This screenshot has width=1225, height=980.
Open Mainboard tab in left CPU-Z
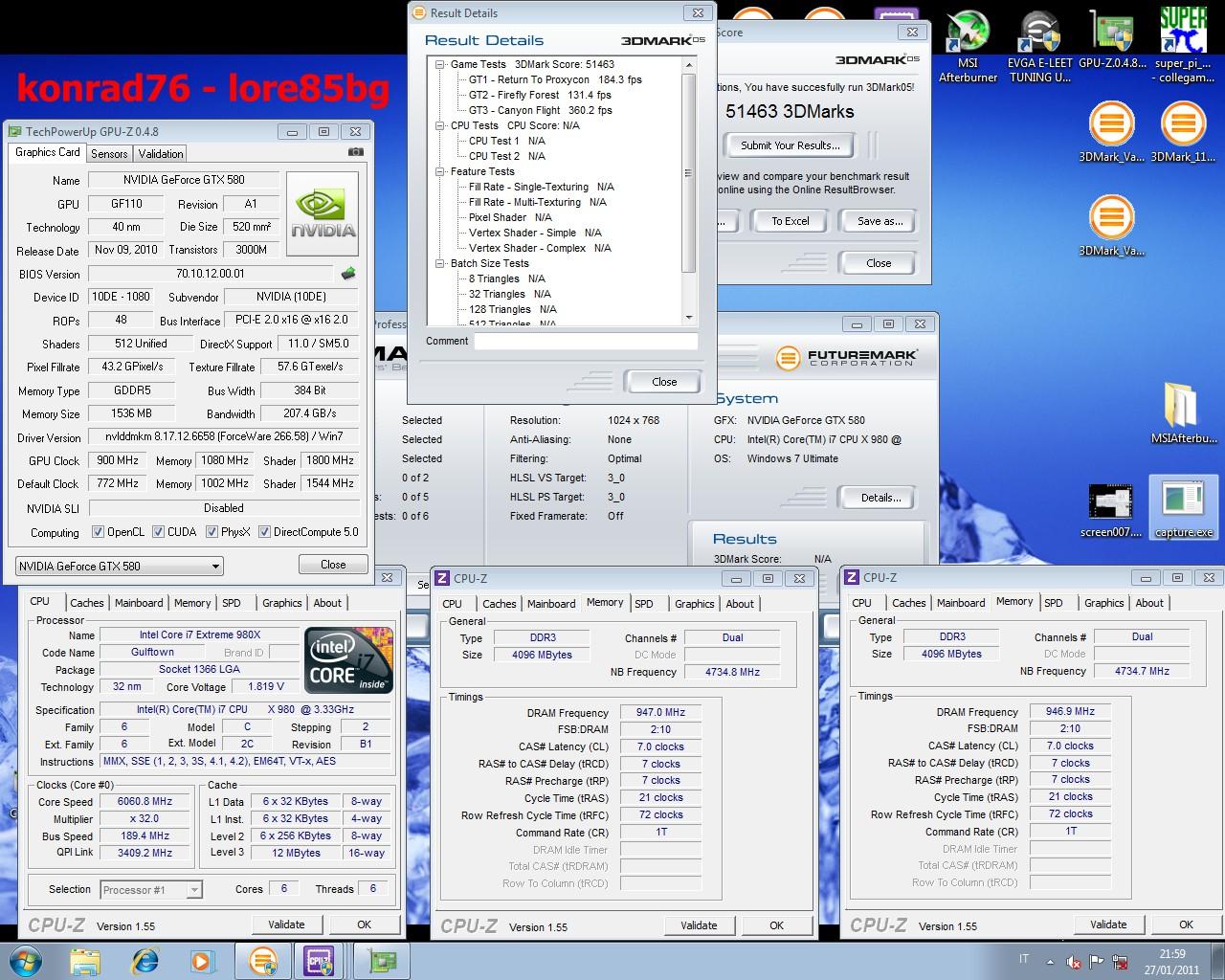(139, 603)
